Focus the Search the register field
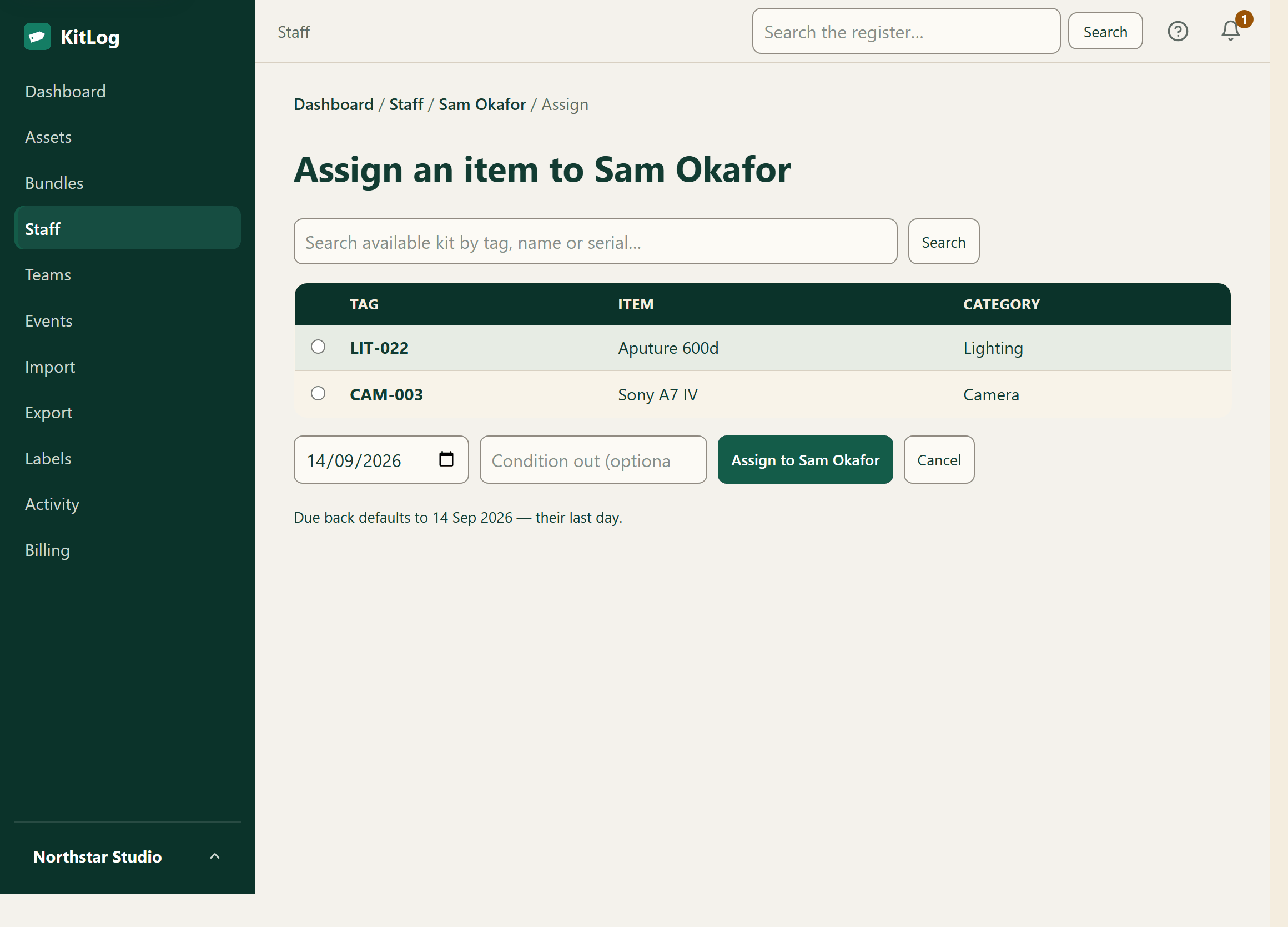1288x927 pixels. click(x=906, y=32)
